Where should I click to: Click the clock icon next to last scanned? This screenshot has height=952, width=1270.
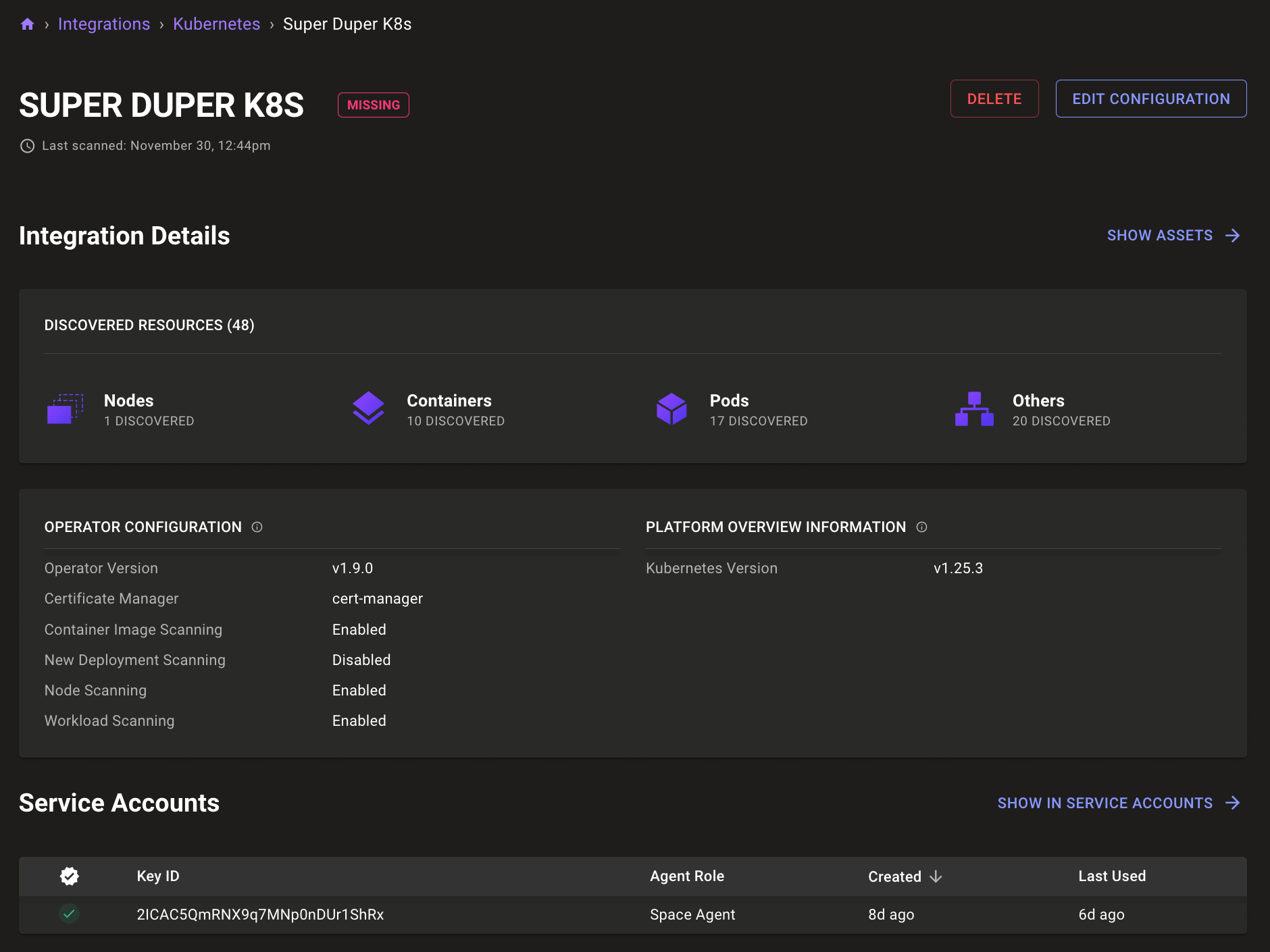coord(27,145)
